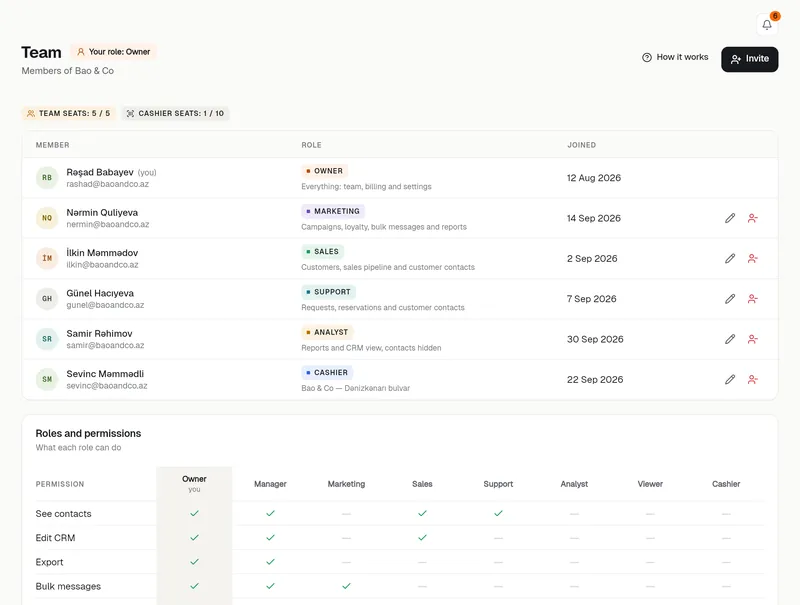Click gunel@baoandco.az email

click(105, 305)
